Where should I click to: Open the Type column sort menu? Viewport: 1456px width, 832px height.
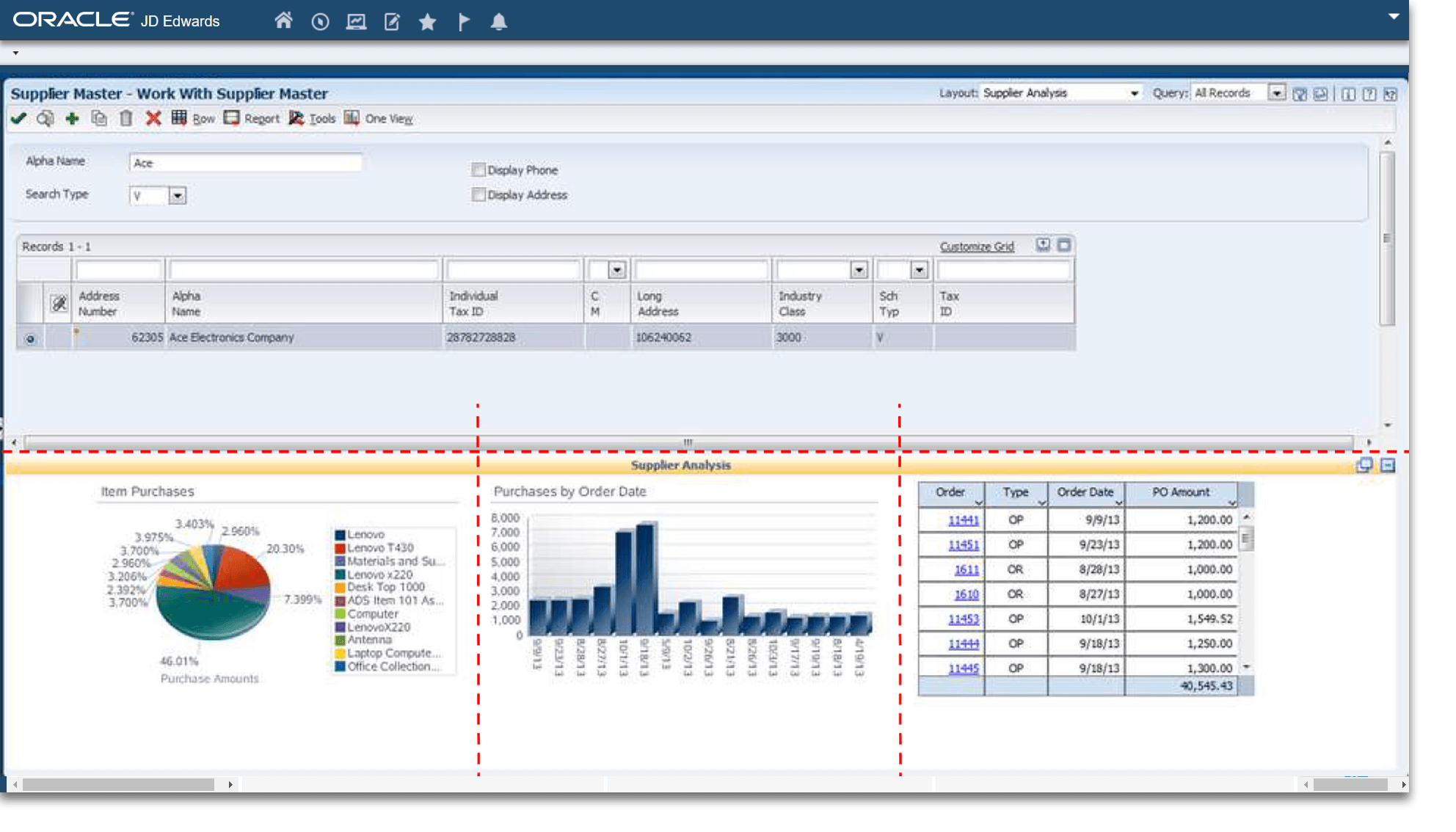click(1041, 503)
